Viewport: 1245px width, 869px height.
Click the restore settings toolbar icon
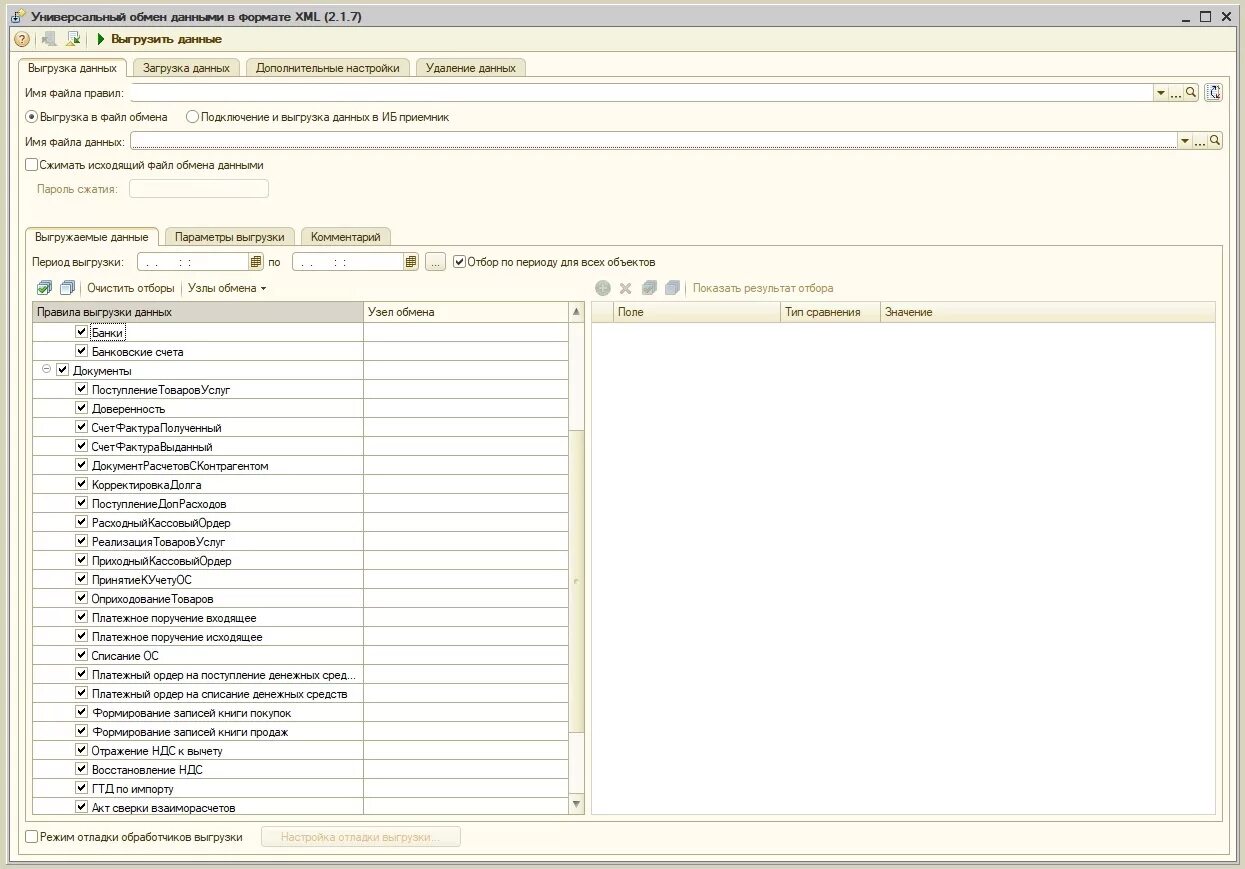tap(49, 39)
